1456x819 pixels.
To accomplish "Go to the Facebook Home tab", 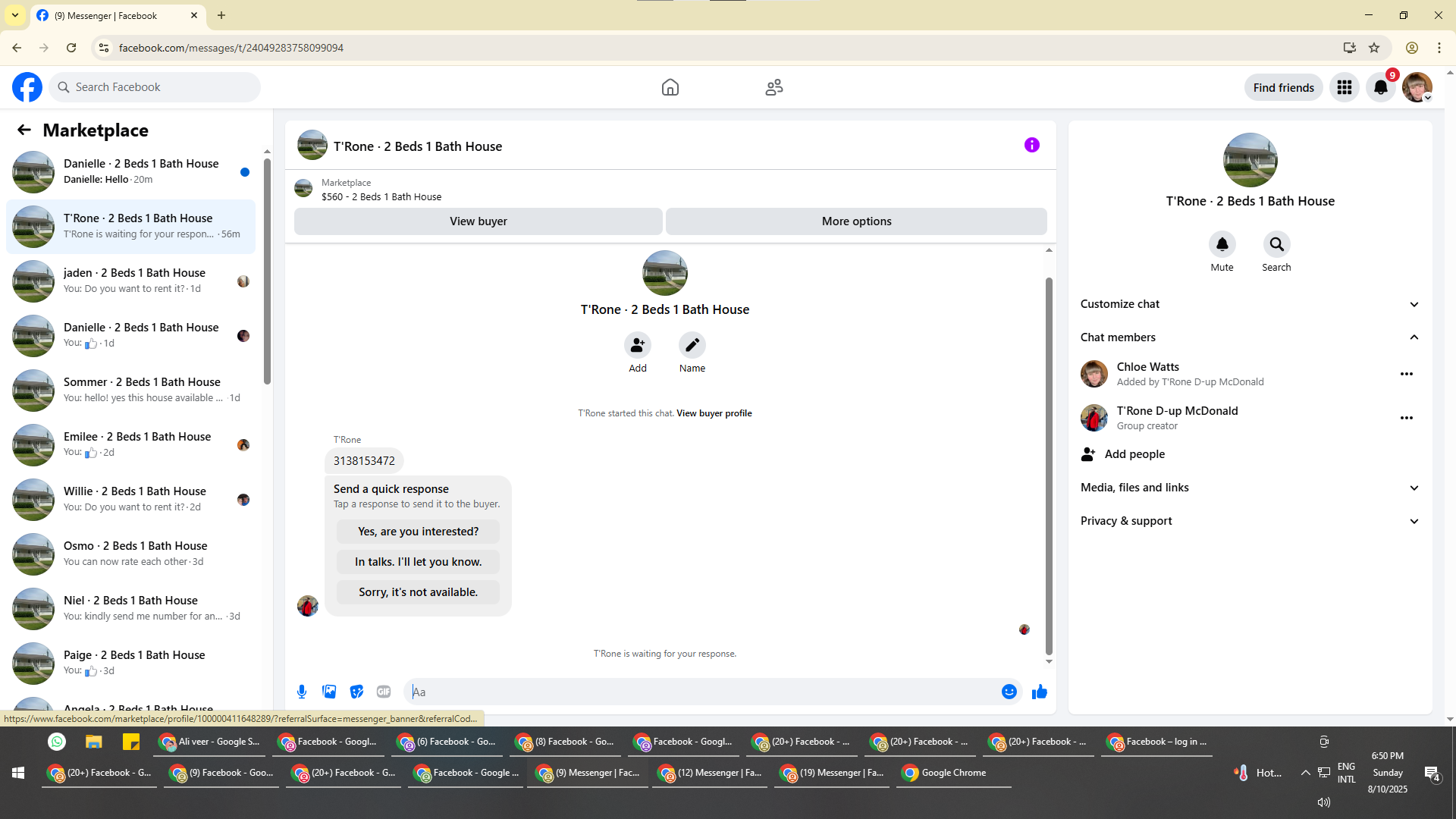I will (670, 88).
